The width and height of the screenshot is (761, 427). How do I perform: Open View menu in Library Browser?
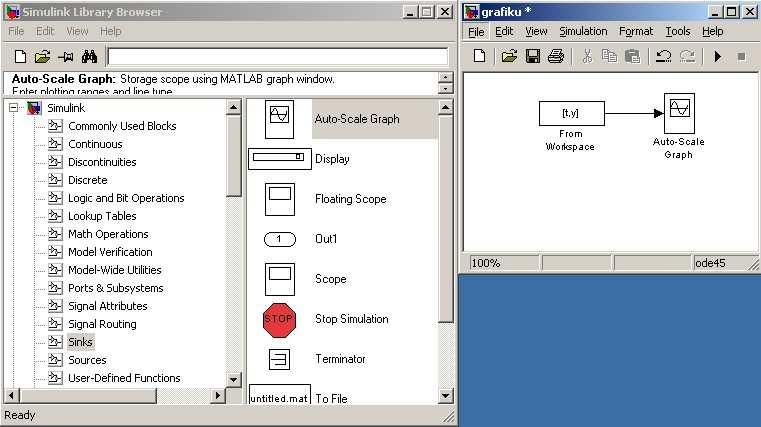click(x=77, y=31)
